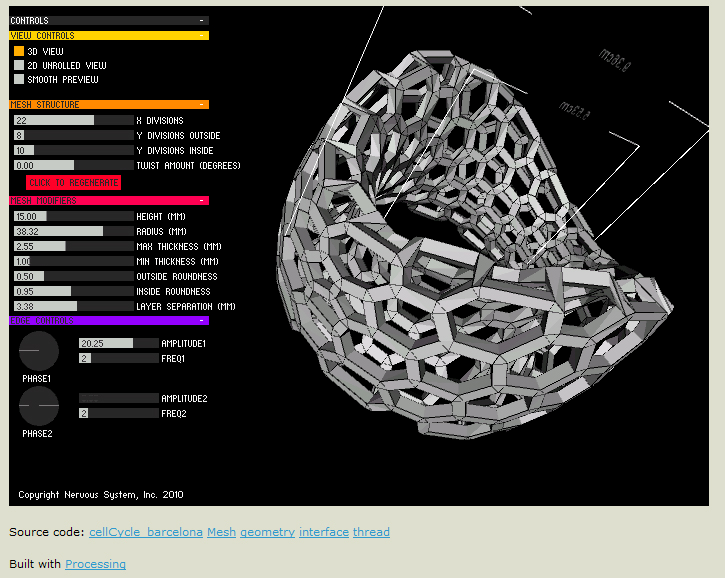Click the Twist Amount degrees slider

pos(74,166)
